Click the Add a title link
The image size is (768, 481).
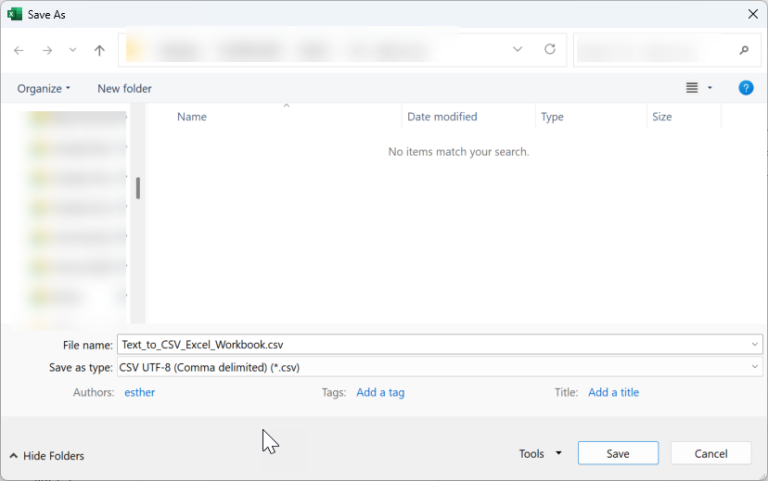click(613, 392)
